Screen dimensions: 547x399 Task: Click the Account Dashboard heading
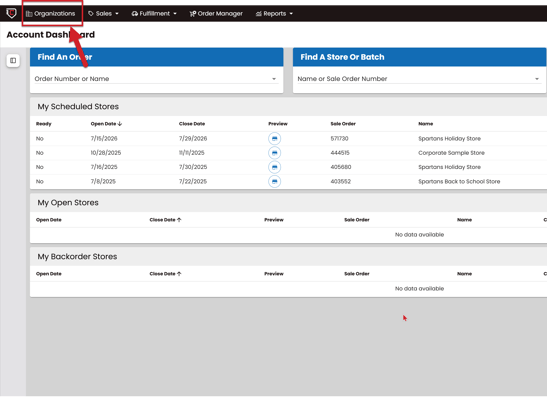point(51,35)
